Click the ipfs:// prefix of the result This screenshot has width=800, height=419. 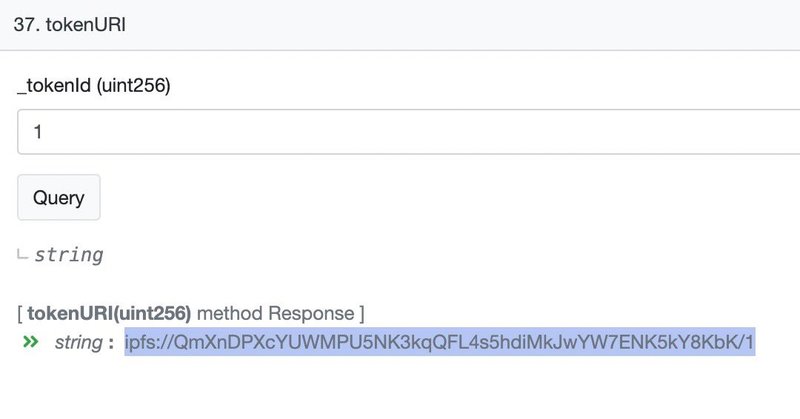(x=149, y=342)
